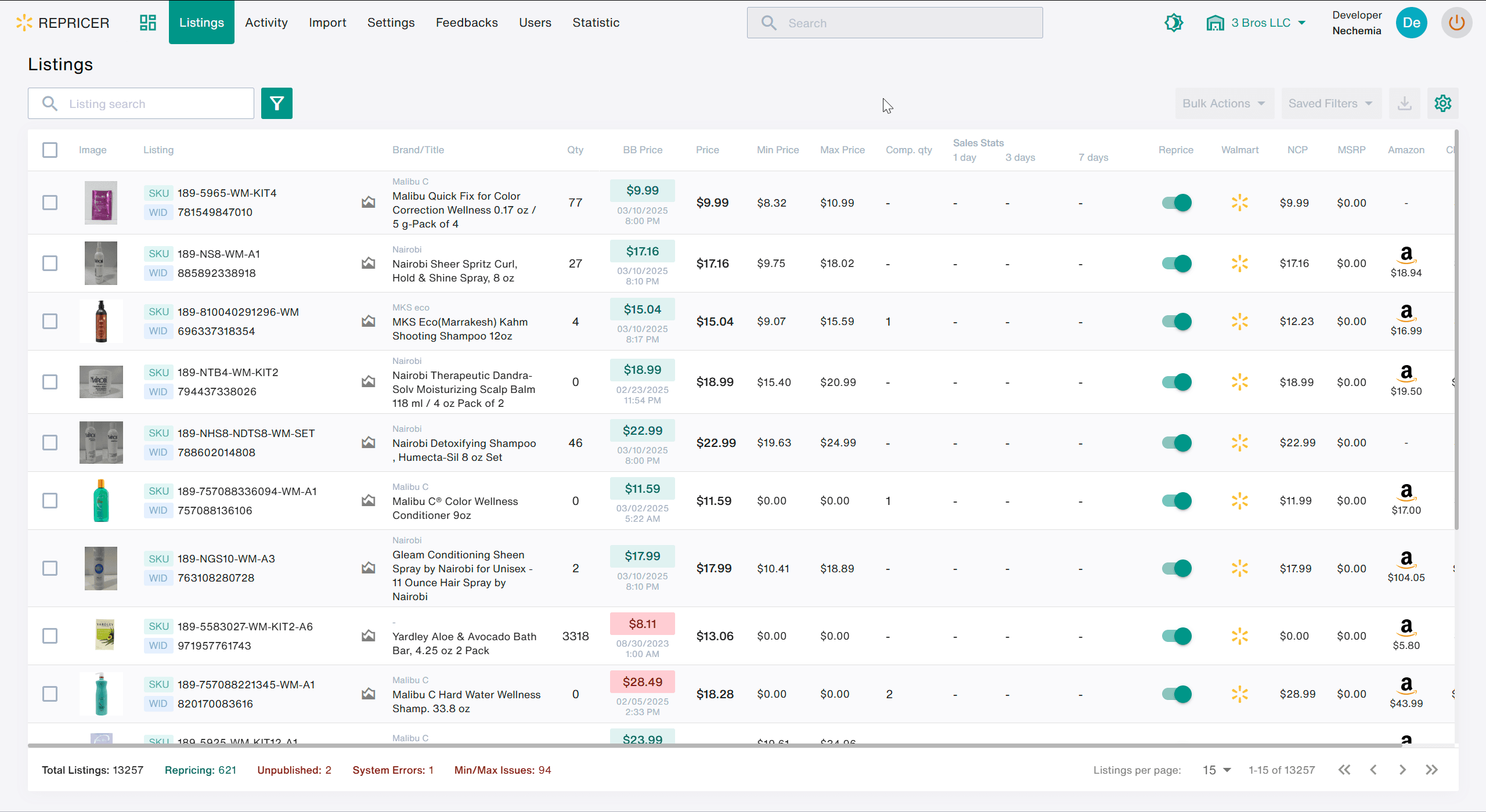
Task: Open listing filter funnel button
Action: [277, 103]
